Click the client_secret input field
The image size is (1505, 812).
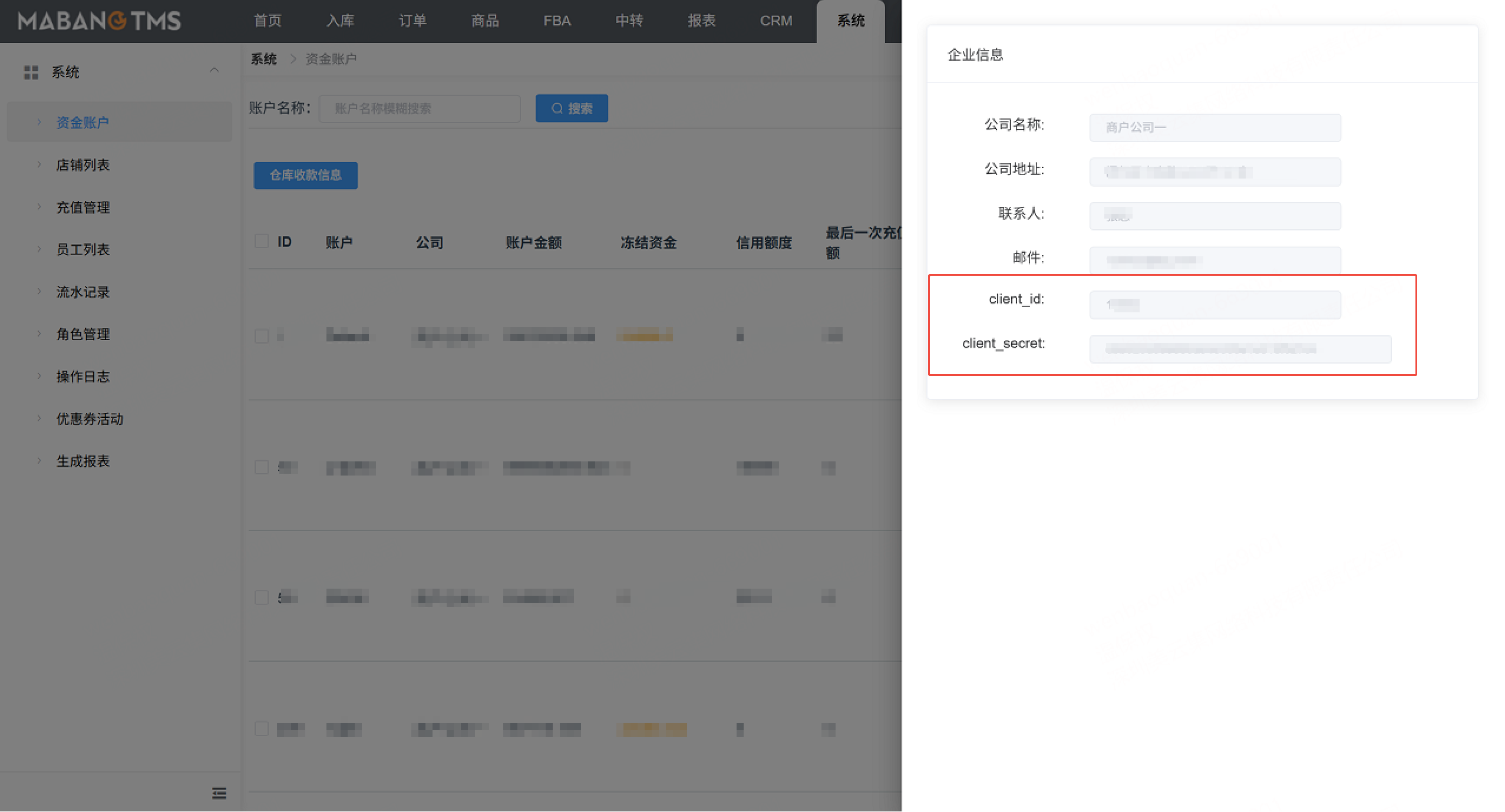1240,349
